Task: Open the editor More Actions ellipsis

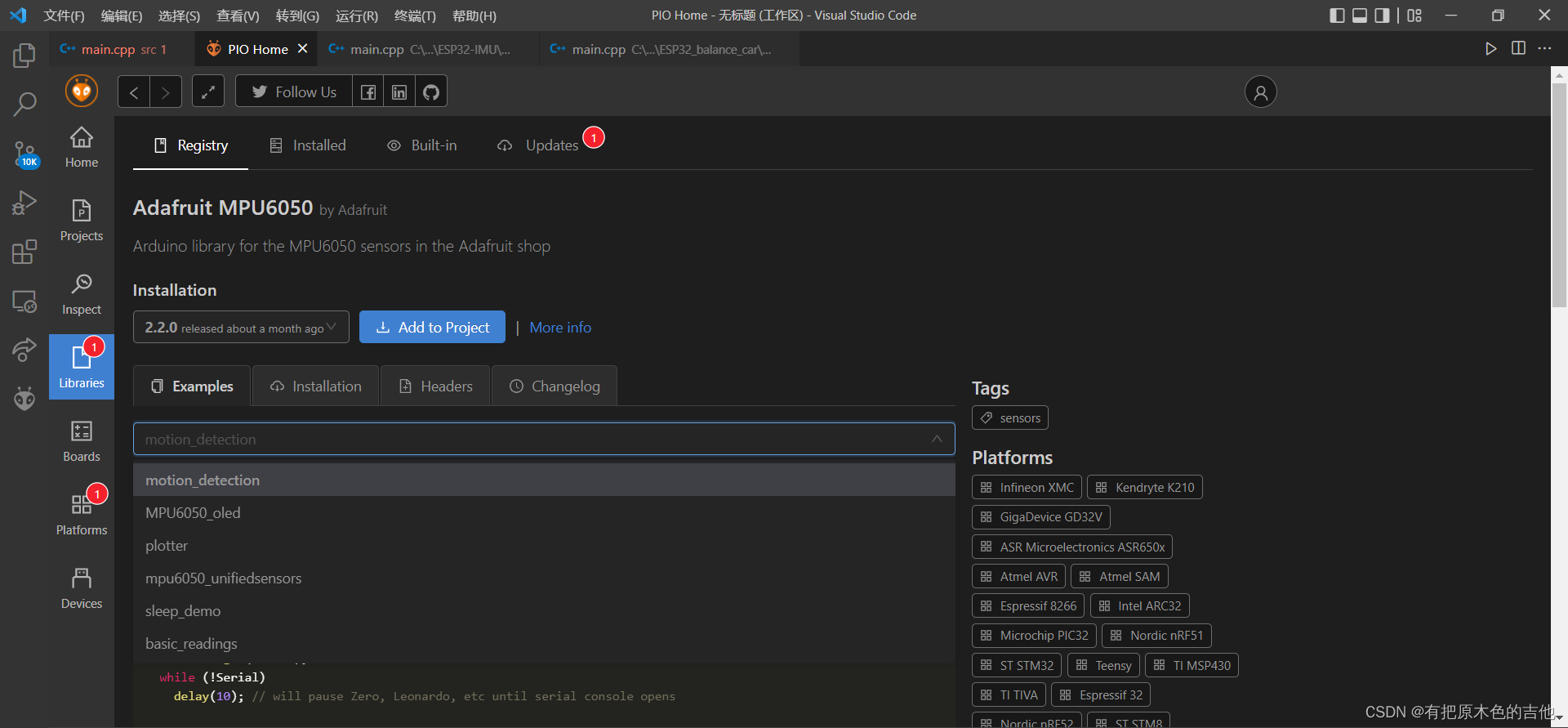Action: pos(1544,49)
